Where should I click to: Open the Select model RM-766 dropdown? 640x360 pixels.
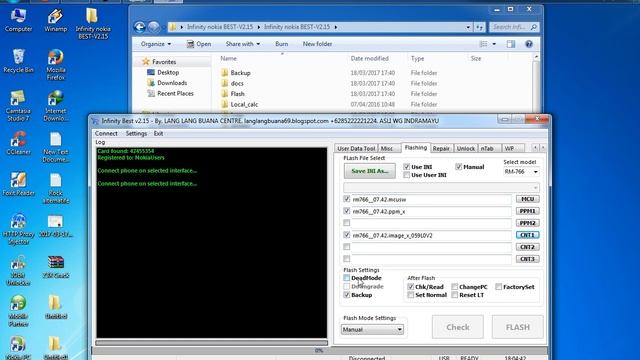coord(521,172)
